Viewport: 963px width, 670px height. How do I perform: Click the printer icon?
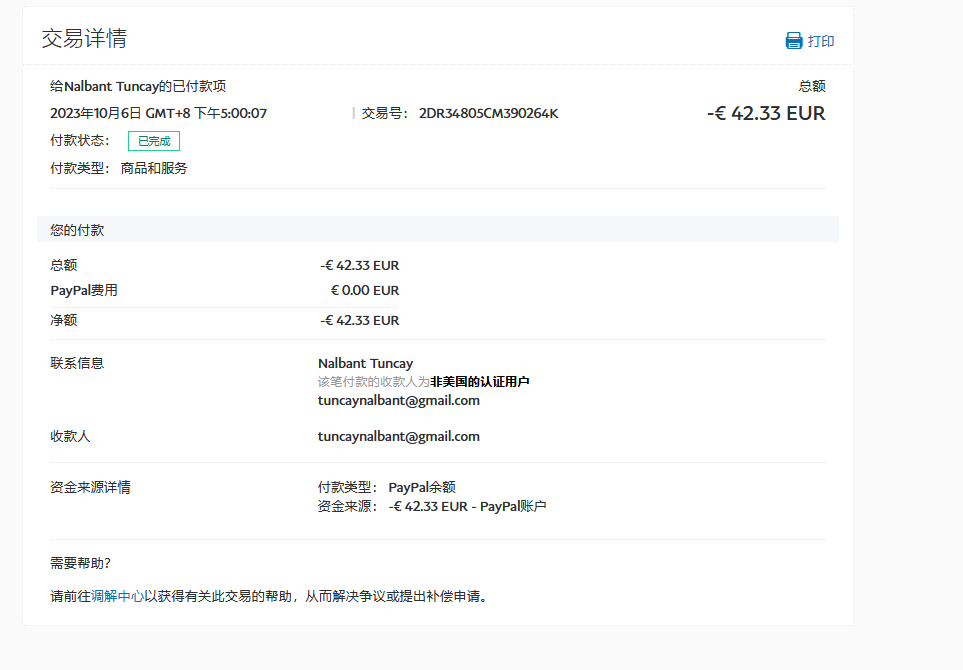coord(794,41)
